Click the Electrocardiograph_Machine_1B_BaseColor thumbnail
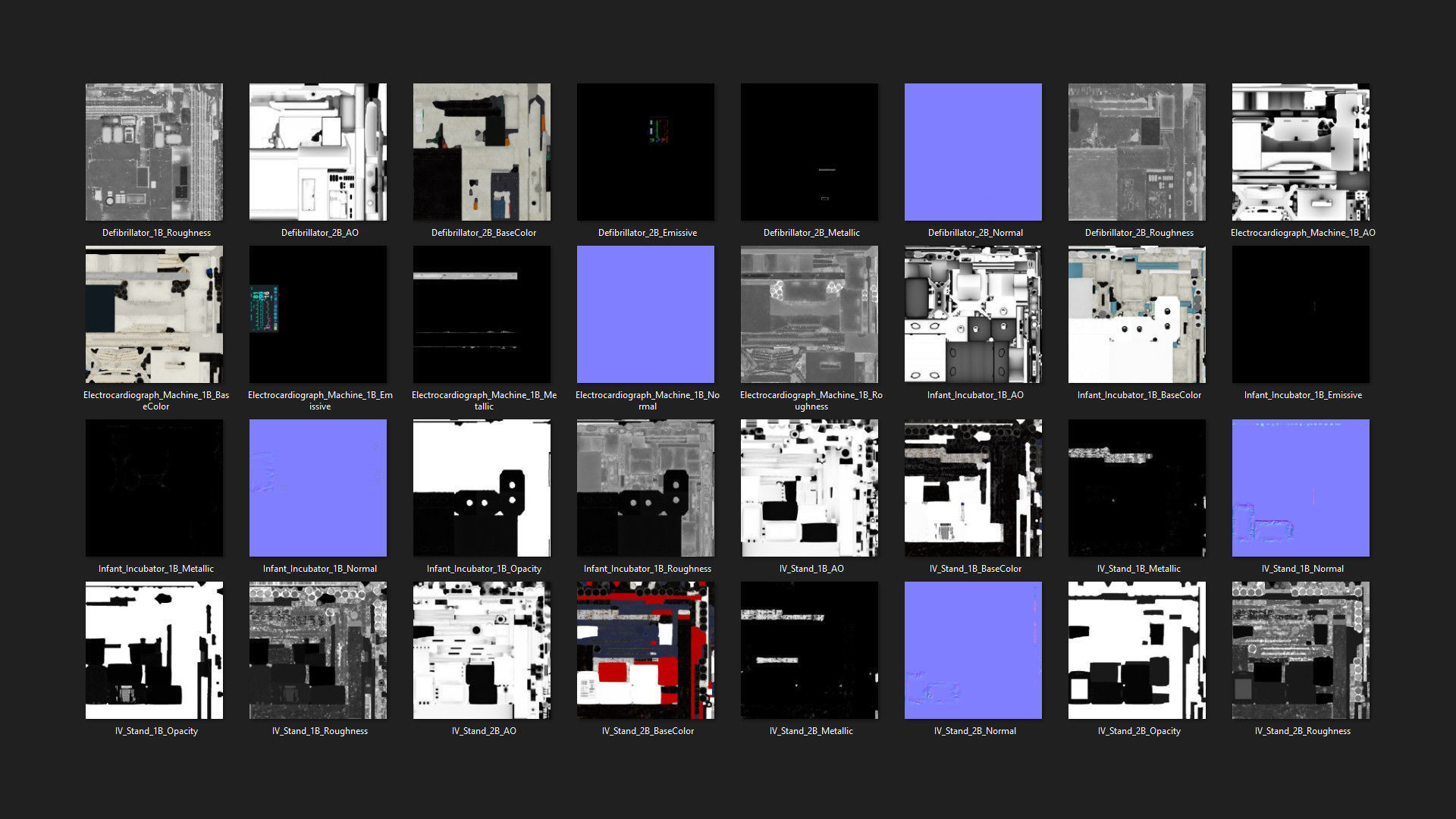Viewport: 1456px width, 819px height. [x=154, y=314]
